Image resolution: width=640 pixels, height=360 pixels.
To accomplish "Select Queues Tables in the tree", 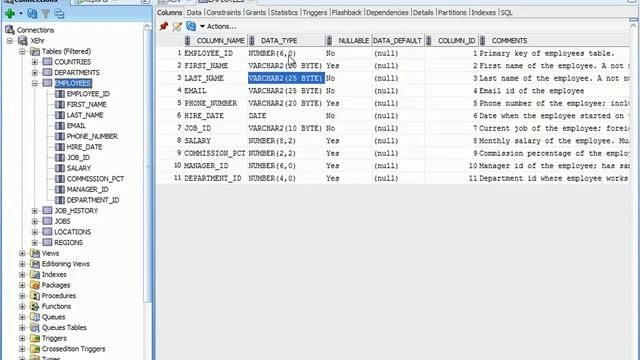I will pos(64,327).
